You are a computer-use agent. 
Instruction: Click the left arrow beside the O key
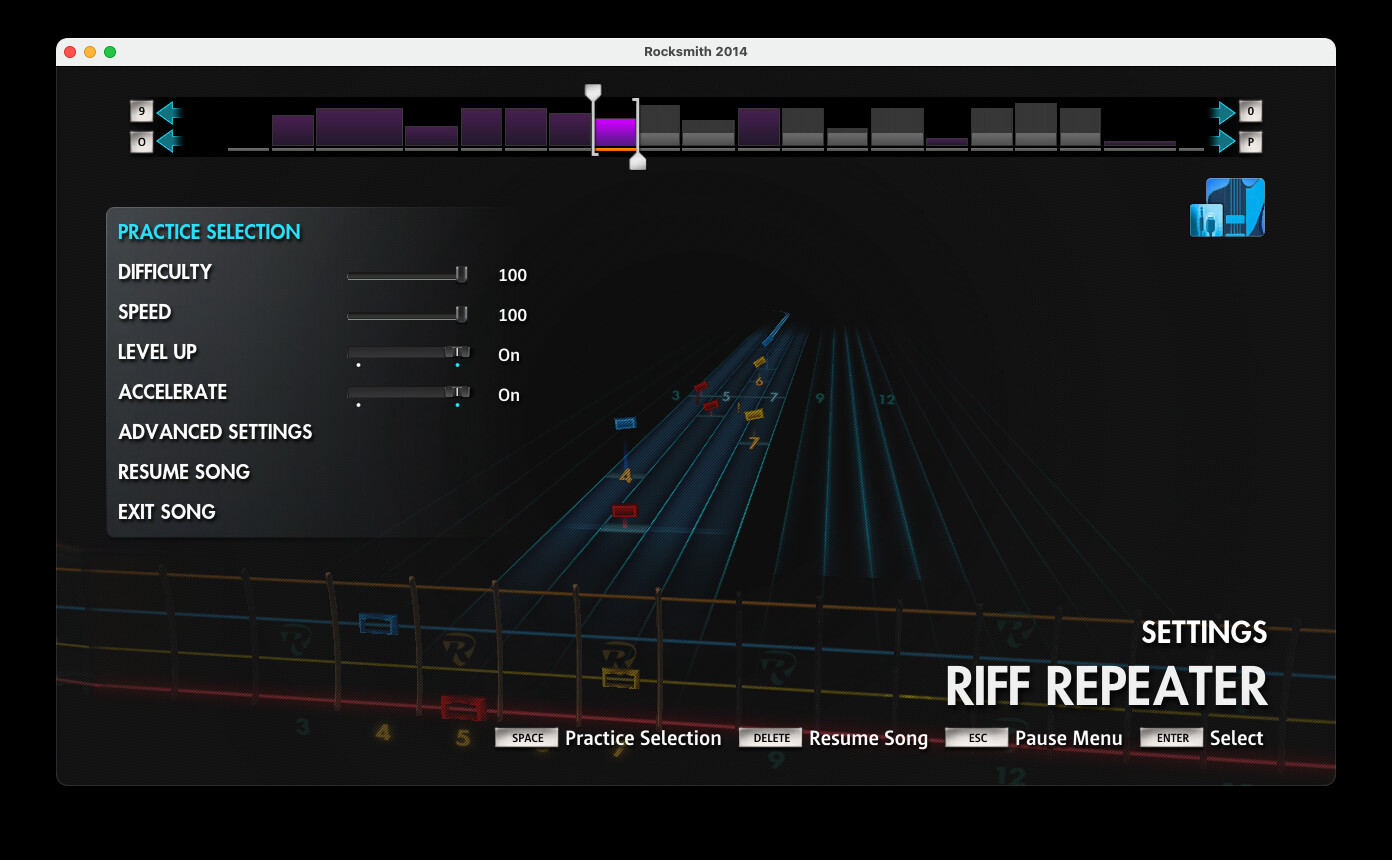pos(169,142)
